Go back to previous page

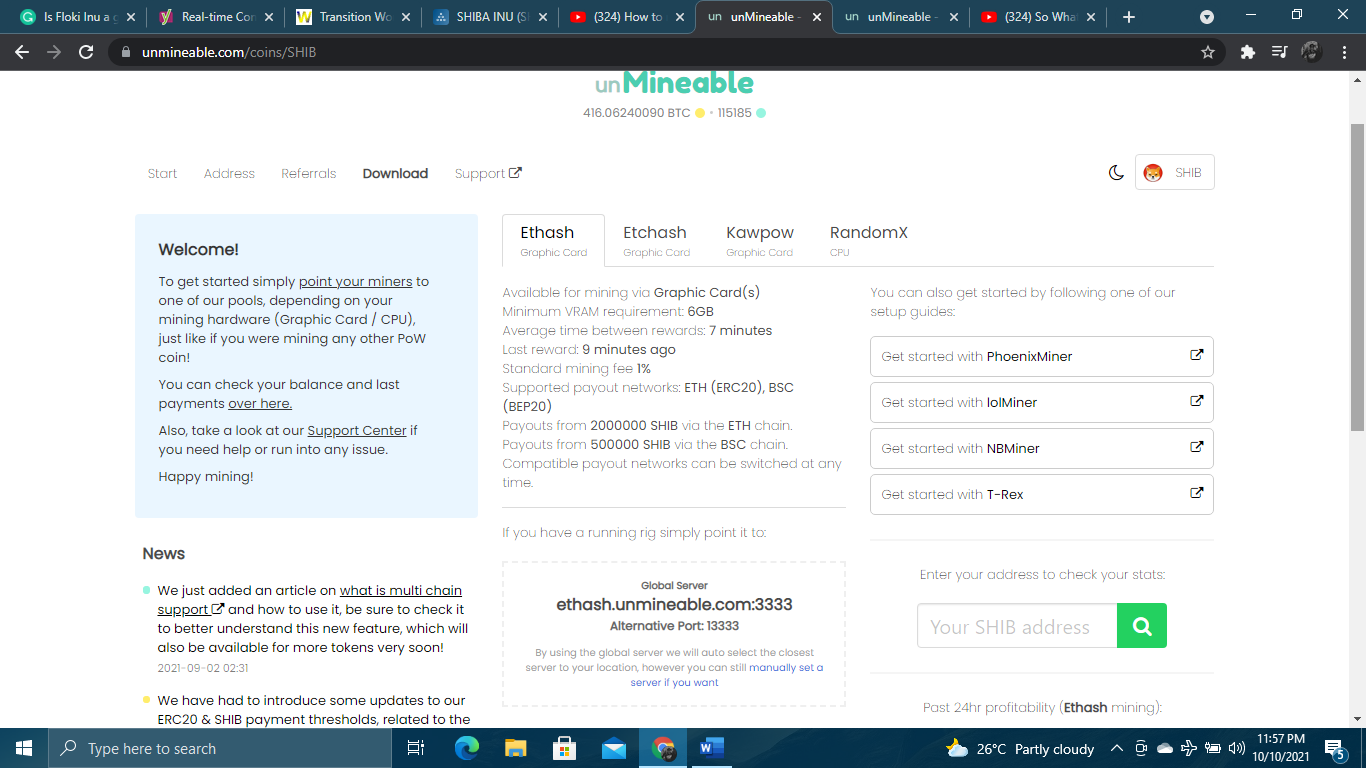point(22,52)
